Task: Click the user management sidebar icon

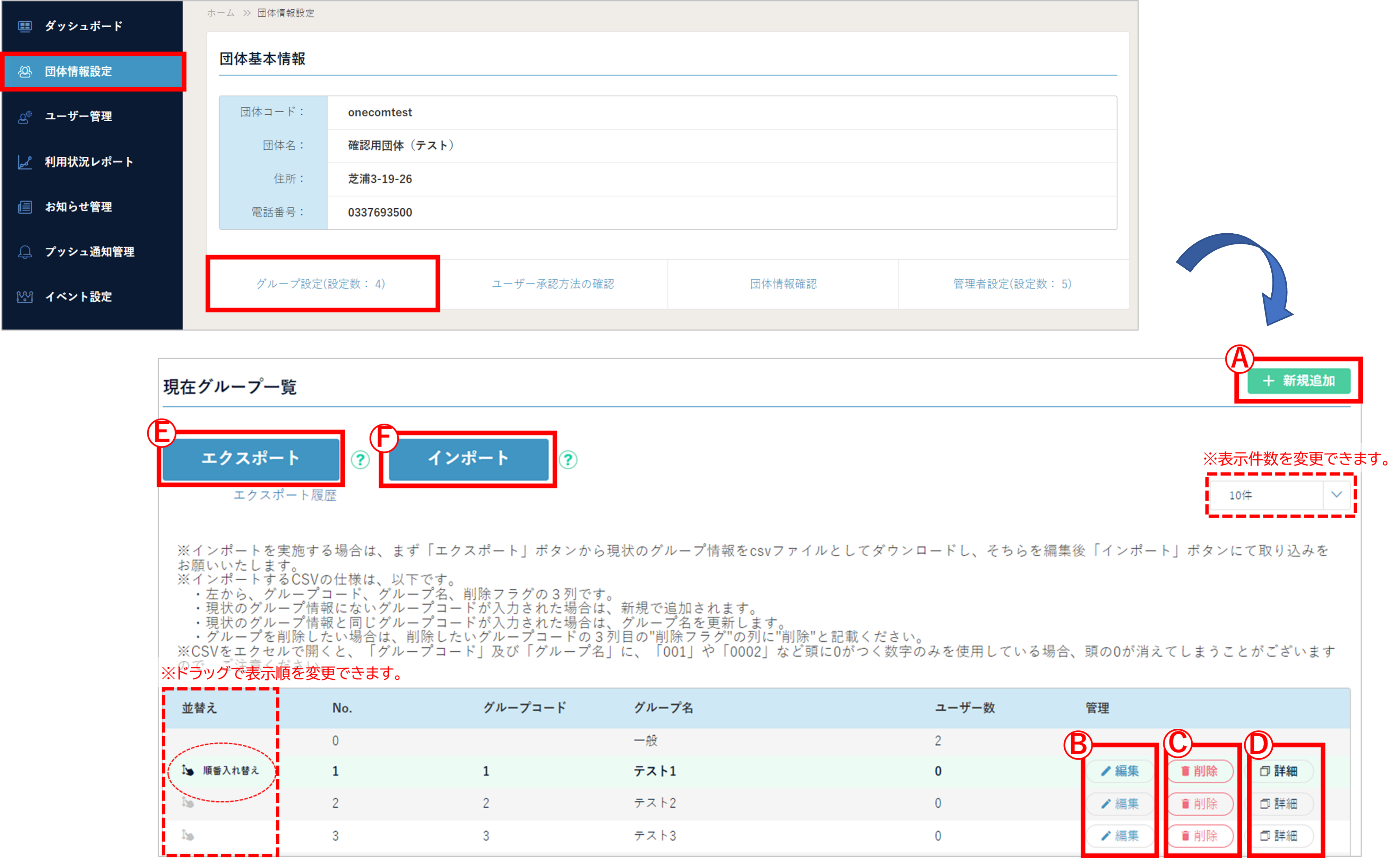Action: [x=24, y=117]
